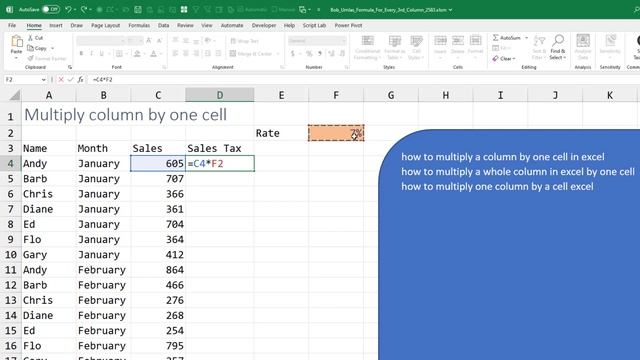Click Merge & Center button
Screen dimensions: 640x360
[250, 53]
